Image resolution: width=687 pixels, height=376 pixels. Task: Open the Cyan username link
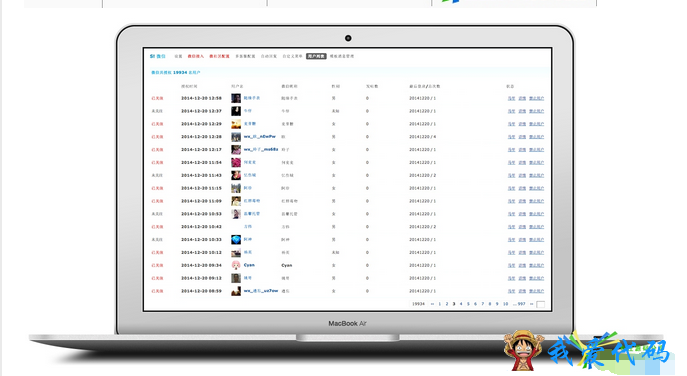coord(249,265)
